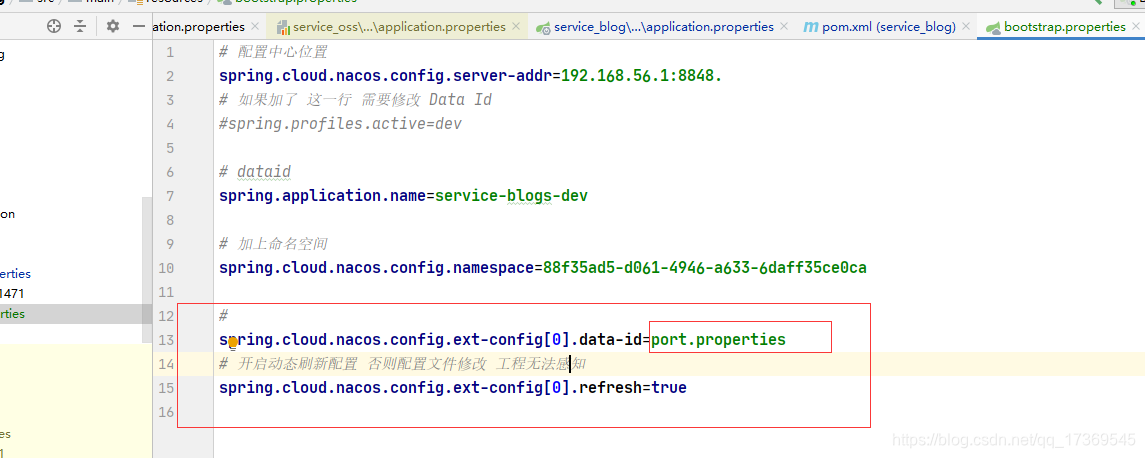Click gutter line number 16

166,412
